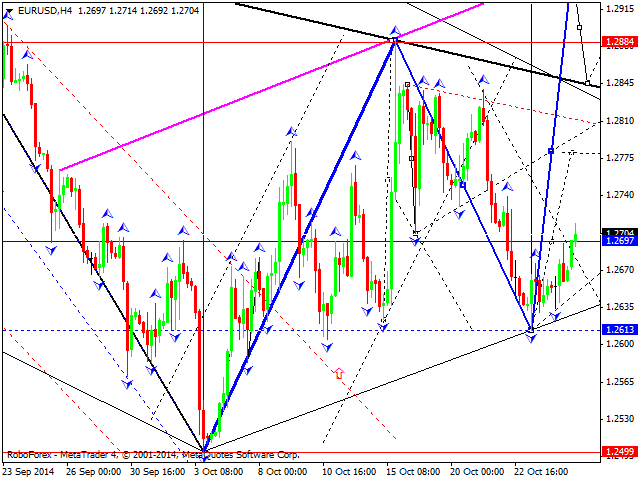Click the 1.2845 value on the price scale
Screen dimensions: 640x480
pyautogui.click(x=620, y=83)
